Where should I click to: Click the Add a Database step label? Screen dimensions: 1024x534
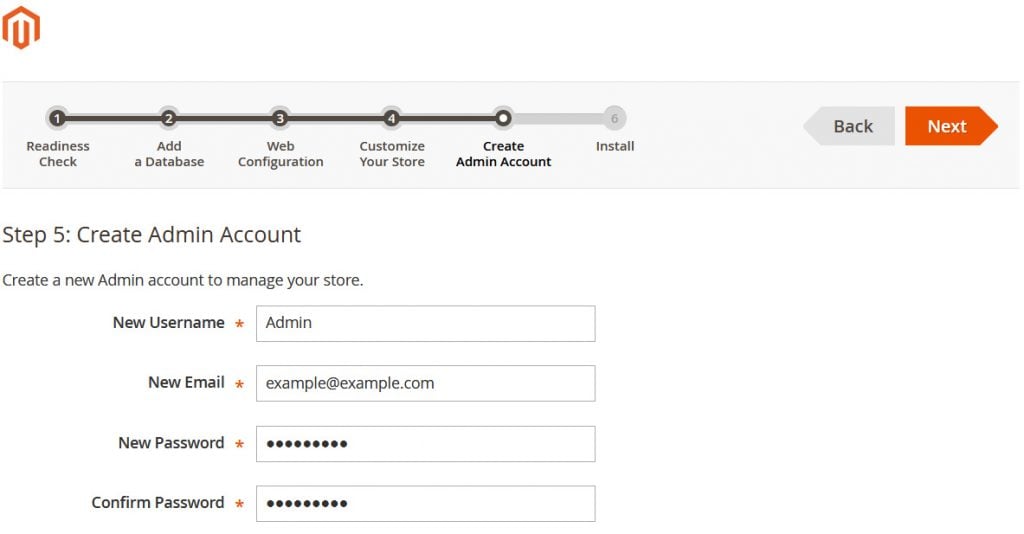(x=169, y=154)
